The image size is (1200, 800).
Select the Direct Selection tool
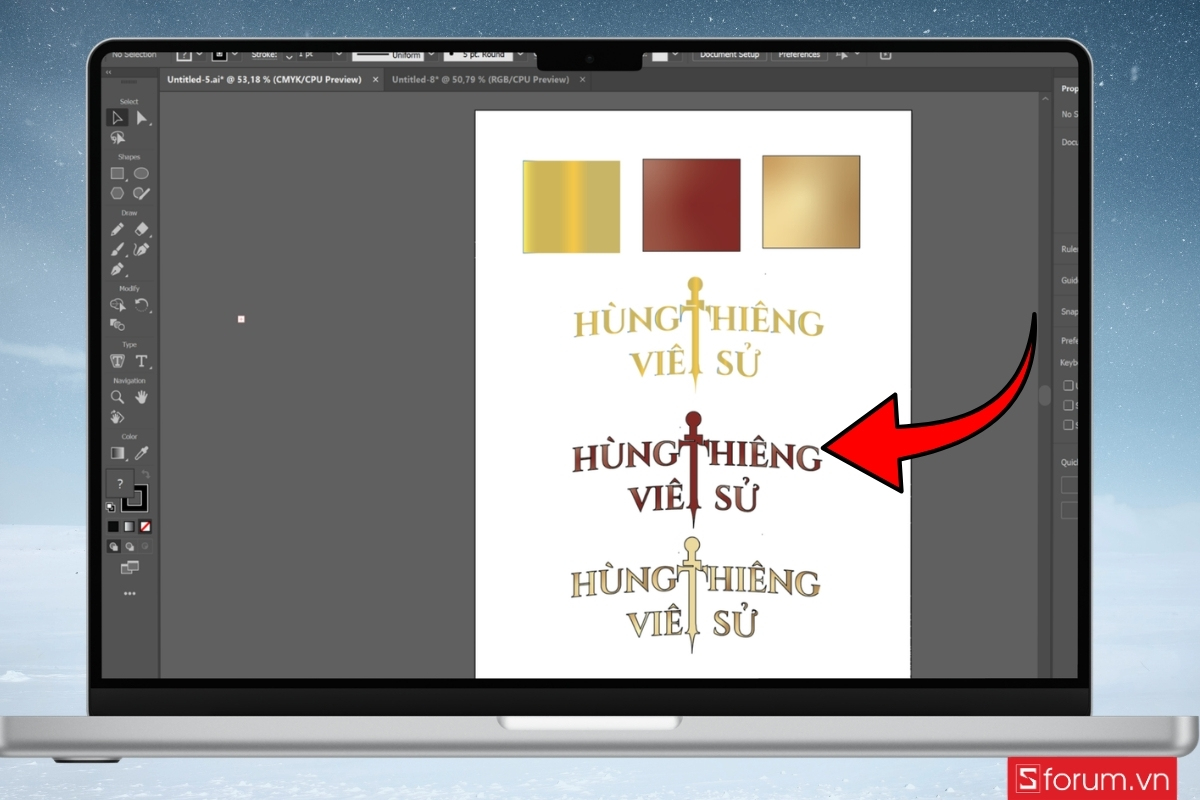142,117
